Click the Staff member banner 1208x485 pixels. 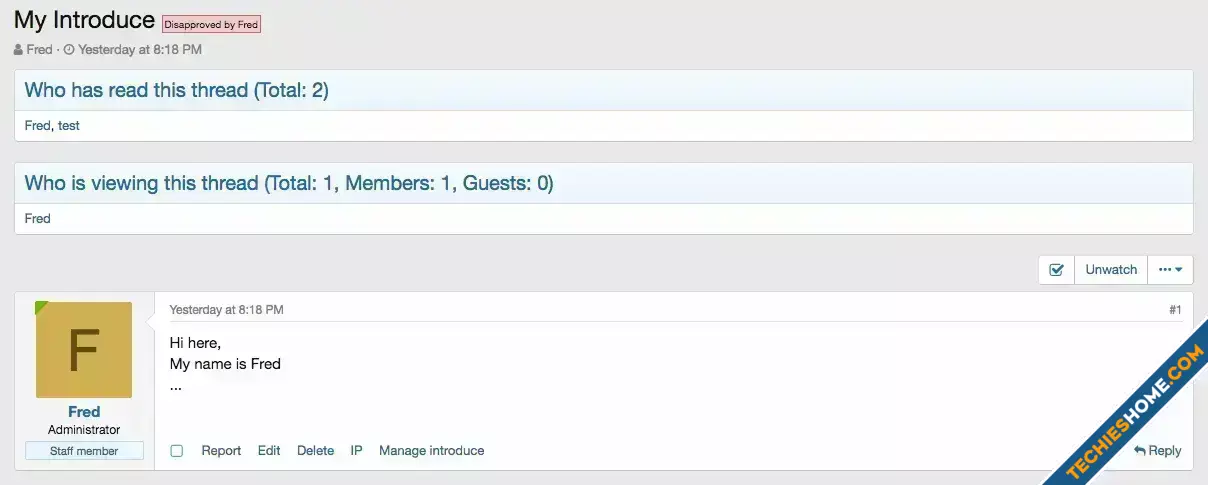tap(84, 451)
